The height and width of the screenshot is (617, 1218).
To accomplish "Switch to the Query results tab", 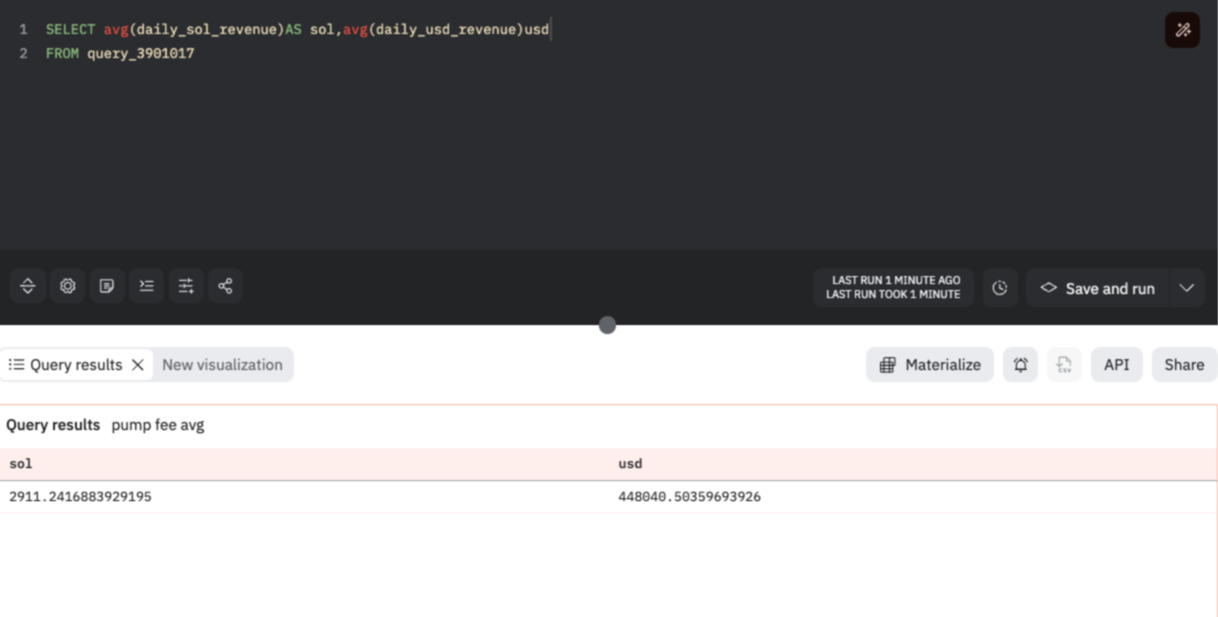I will pyautogui.click(x=66, y=365).
